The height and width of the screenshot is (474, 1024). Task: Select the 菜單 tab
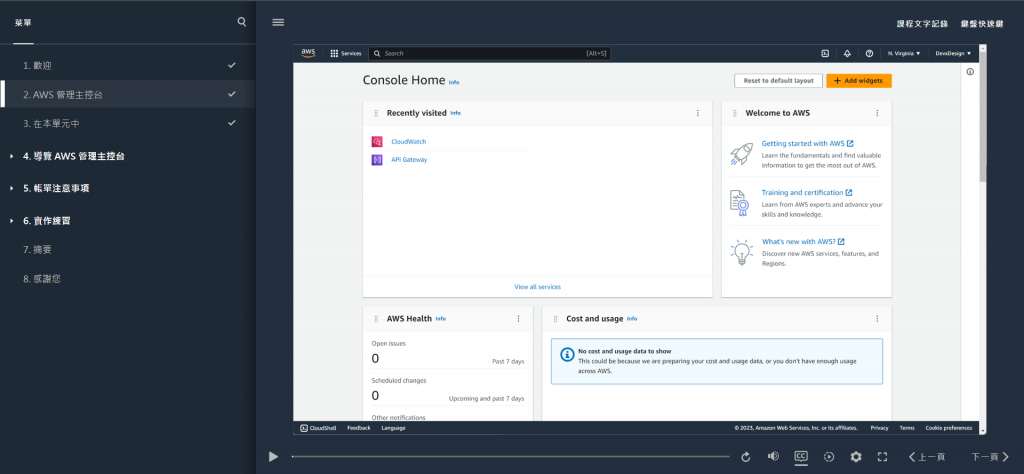[23, 23]
